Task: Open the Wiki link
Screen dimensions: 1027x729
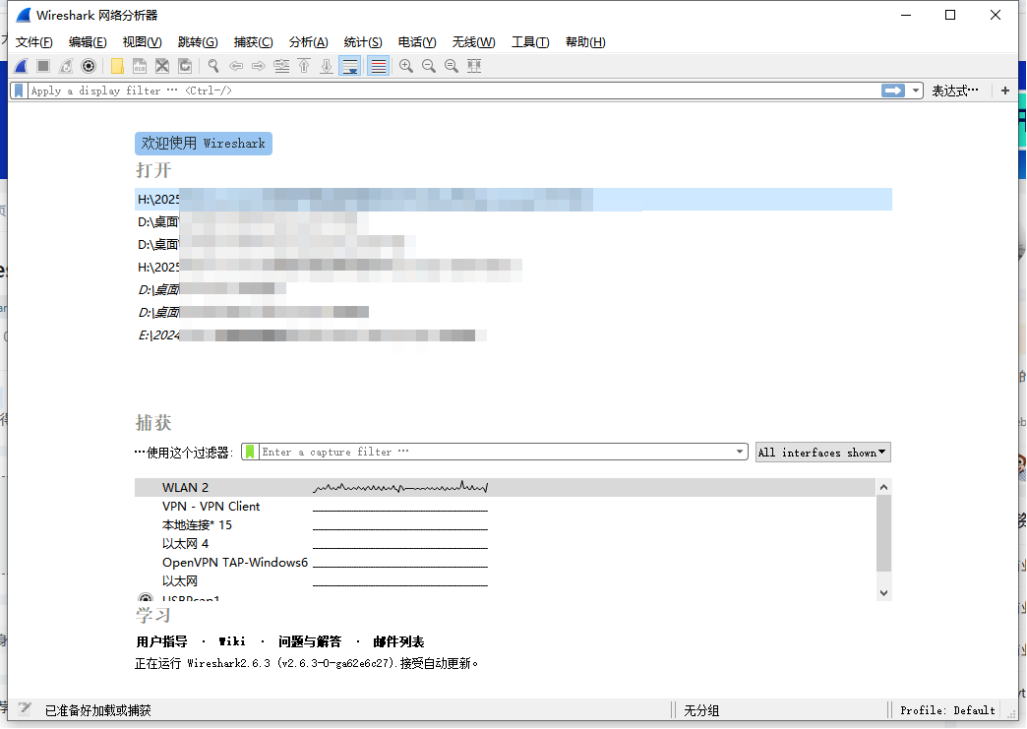Action: 232,642
